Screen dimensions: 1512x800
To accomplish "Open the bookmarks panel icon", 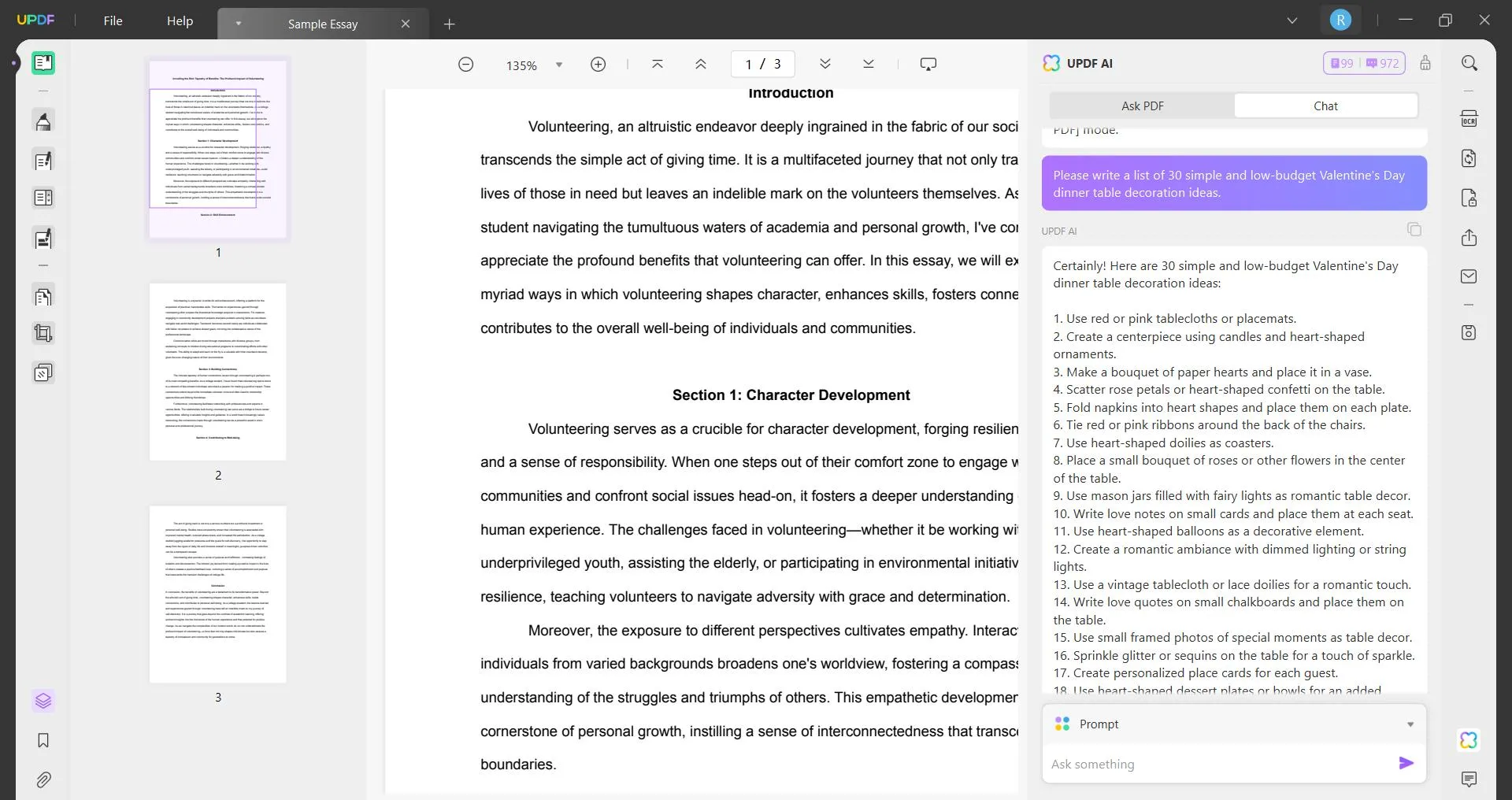I will tap(43, 740).
